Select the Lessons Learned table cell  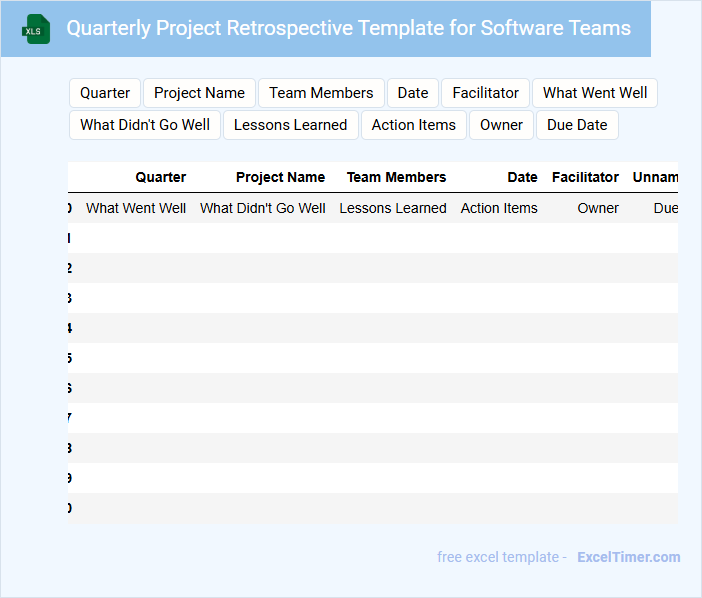coord(393,208)
